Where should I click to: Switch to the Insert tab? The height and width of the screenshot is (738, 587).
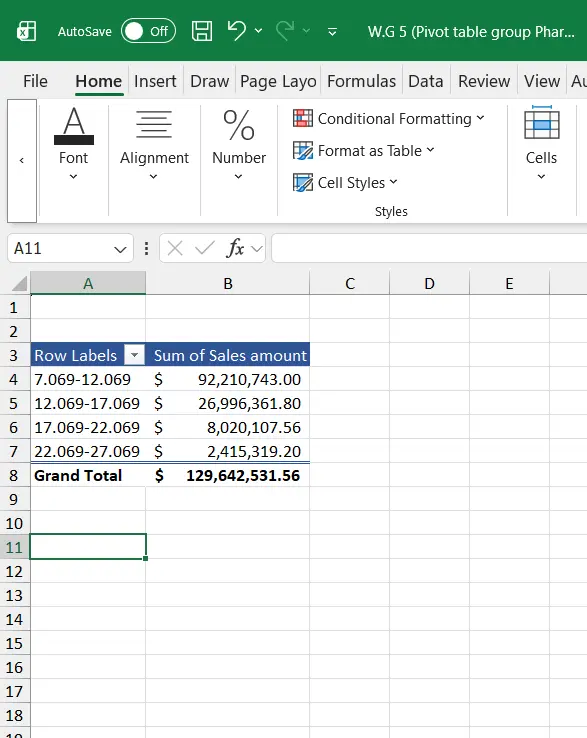(155, 81)
